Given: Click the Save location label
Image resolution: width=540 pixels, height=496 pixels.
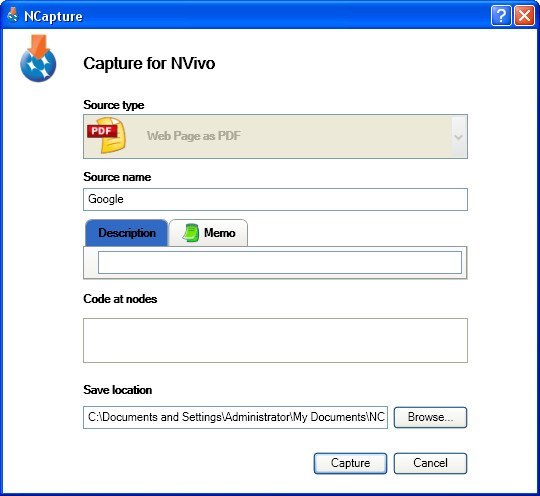Looking at the screenshot, I should 117,390.
